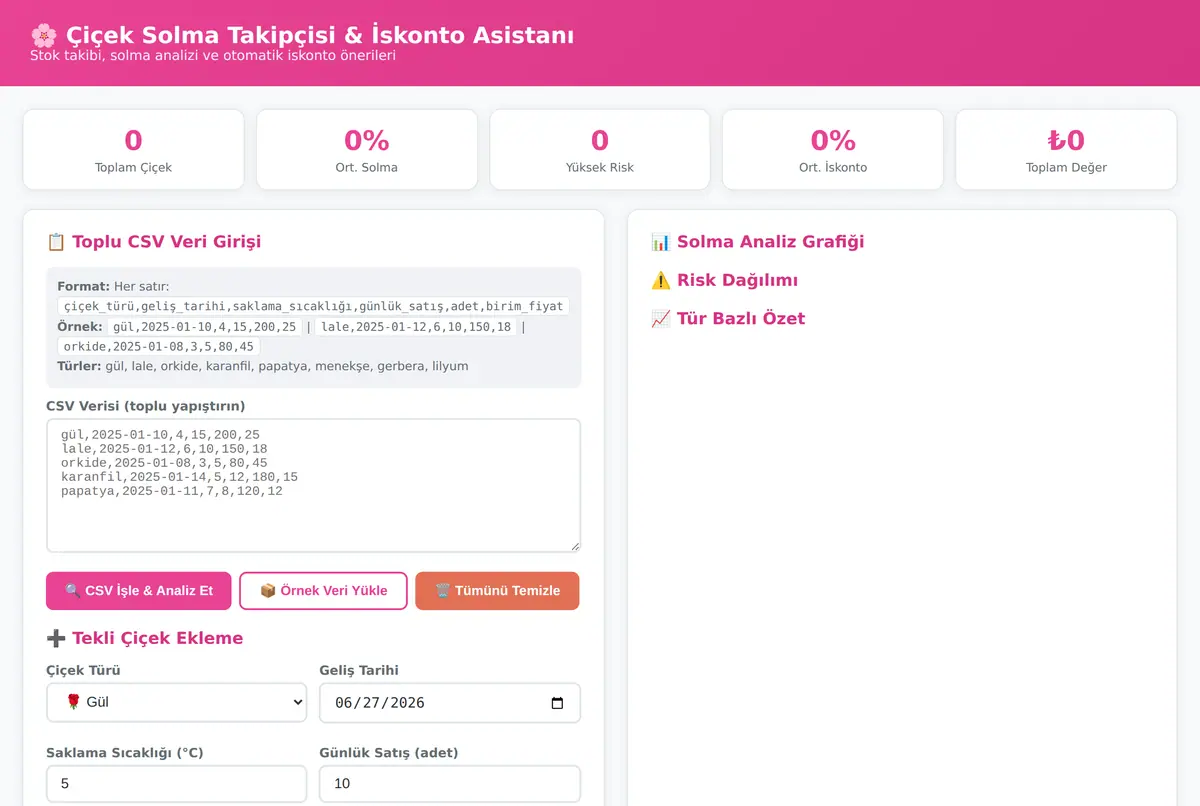Image resolution: width=1200 pixels, height=806 pixels.
Task: Focus the CSV Verisi text area
Action: [313, 485]
